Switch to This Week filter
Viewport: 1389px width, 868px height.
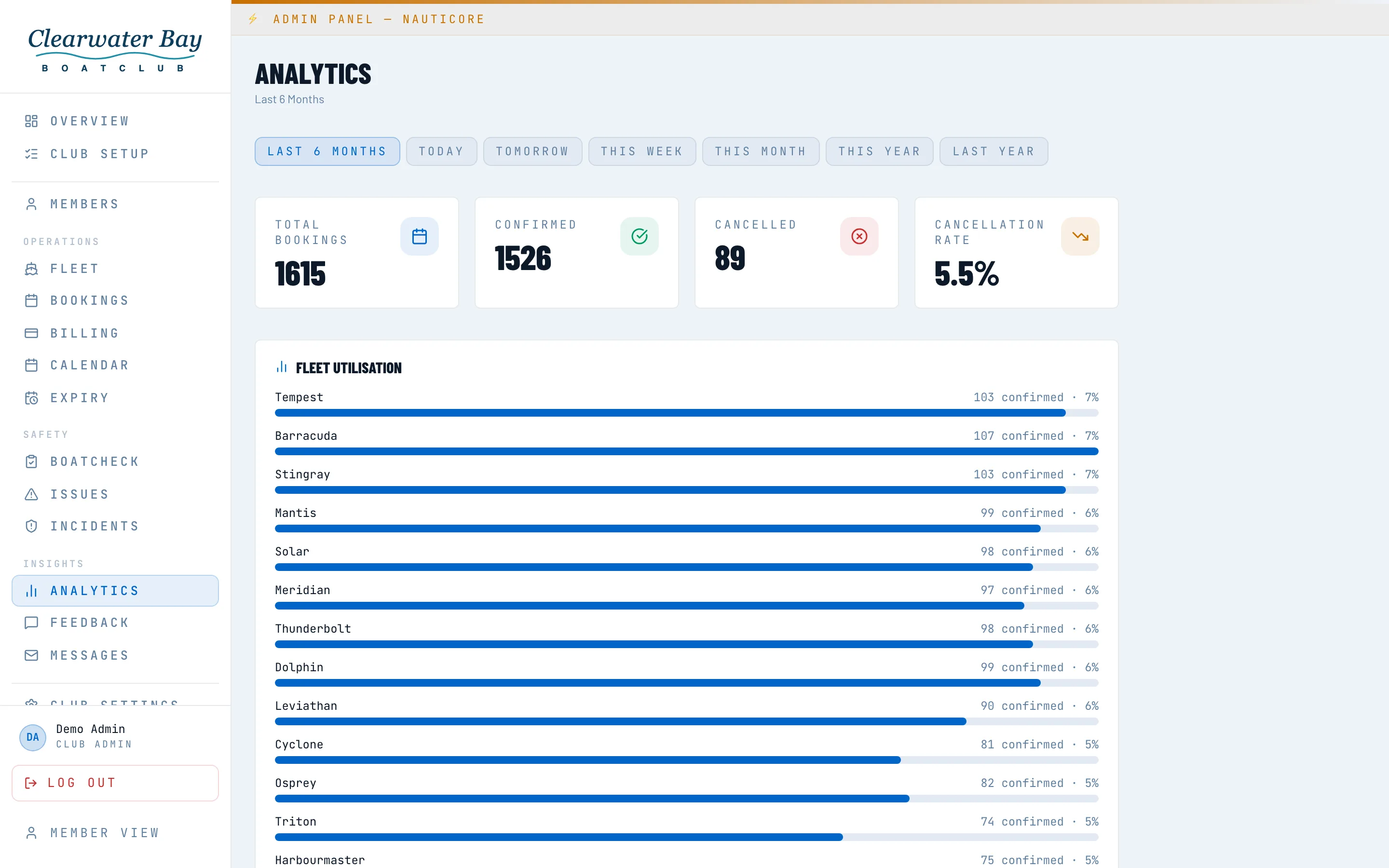click(x=642, y=151)
